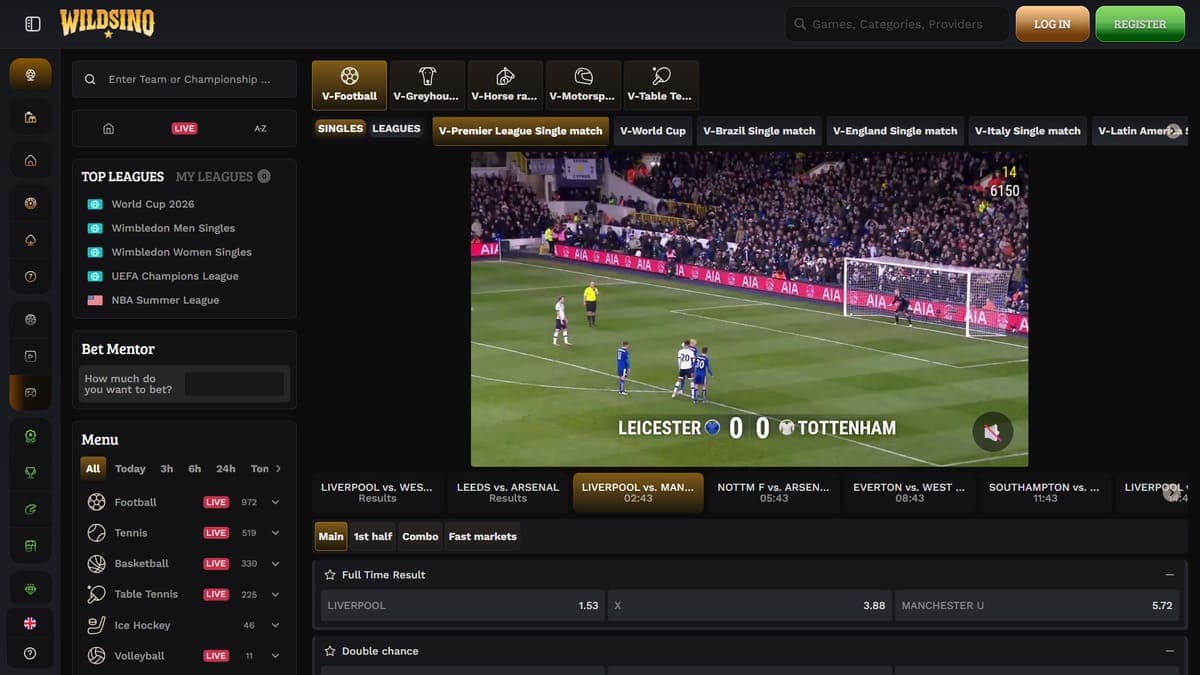The width and height of the screenshot is (1200, 675).
Task: Open the green shop icon in the sidebar
Action: tap(30, 547)
